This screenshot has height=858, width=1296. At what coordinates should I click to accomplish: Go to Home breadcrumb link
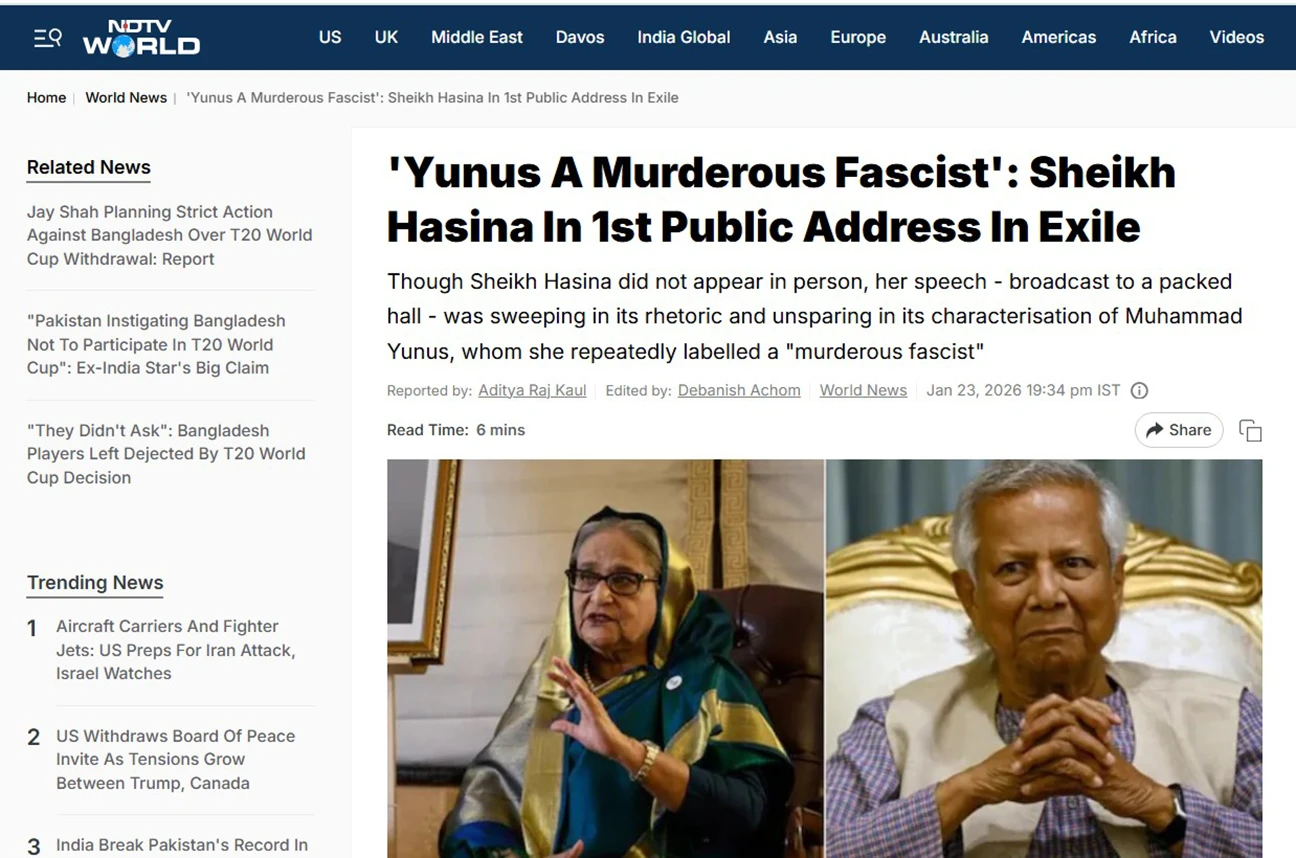[46, 97]
